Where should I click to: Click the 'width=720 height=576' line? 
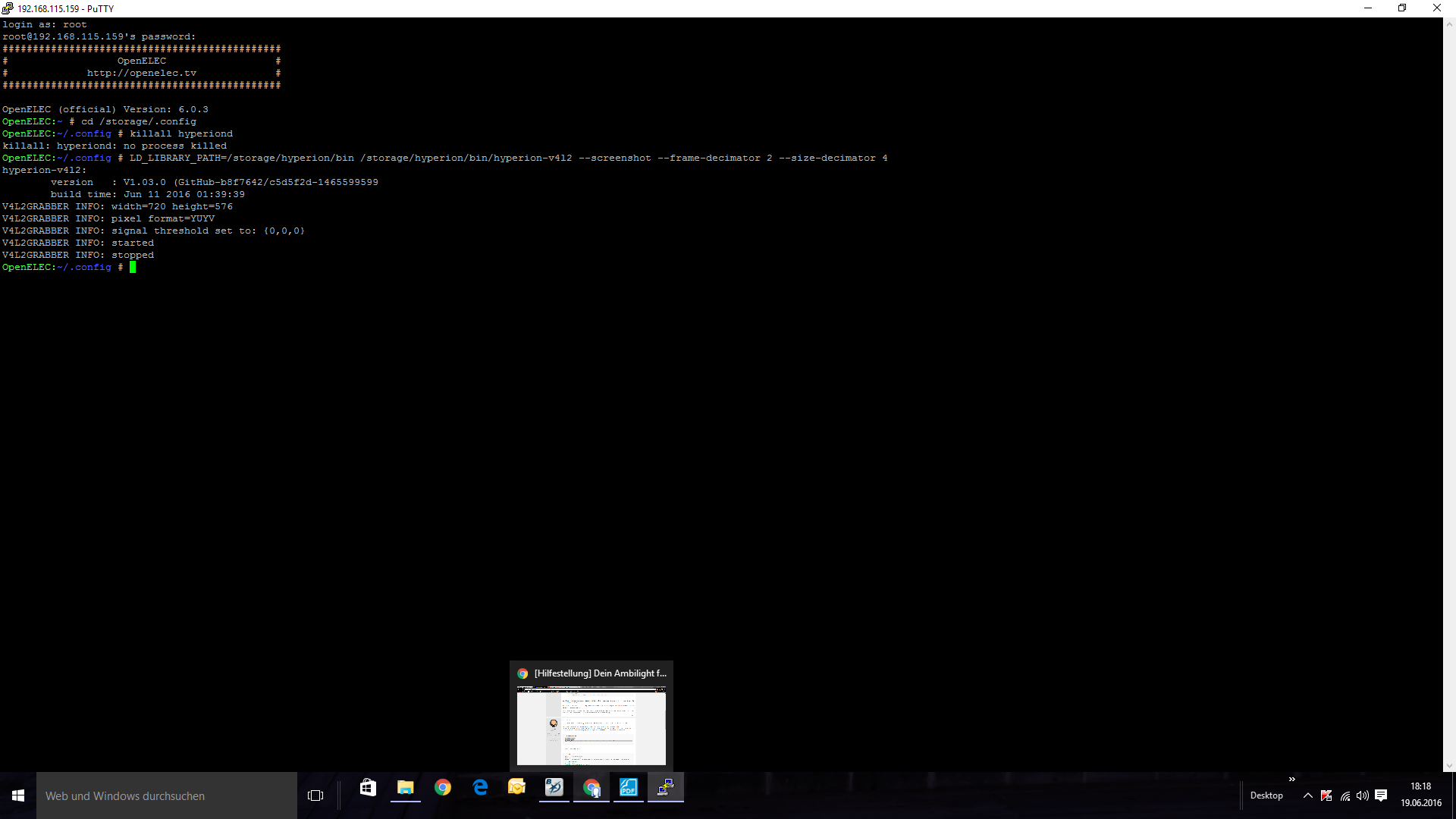pos(118,207)
